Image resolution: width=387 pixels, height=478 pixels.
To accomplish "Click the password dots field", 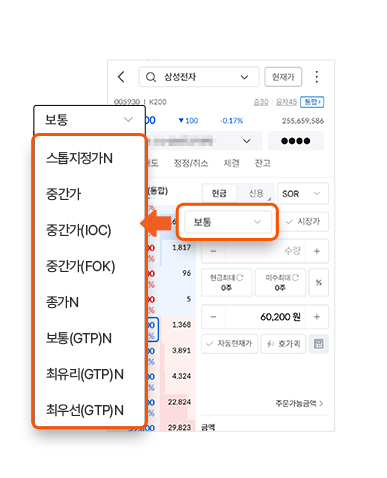I will (x=296, y=141).
